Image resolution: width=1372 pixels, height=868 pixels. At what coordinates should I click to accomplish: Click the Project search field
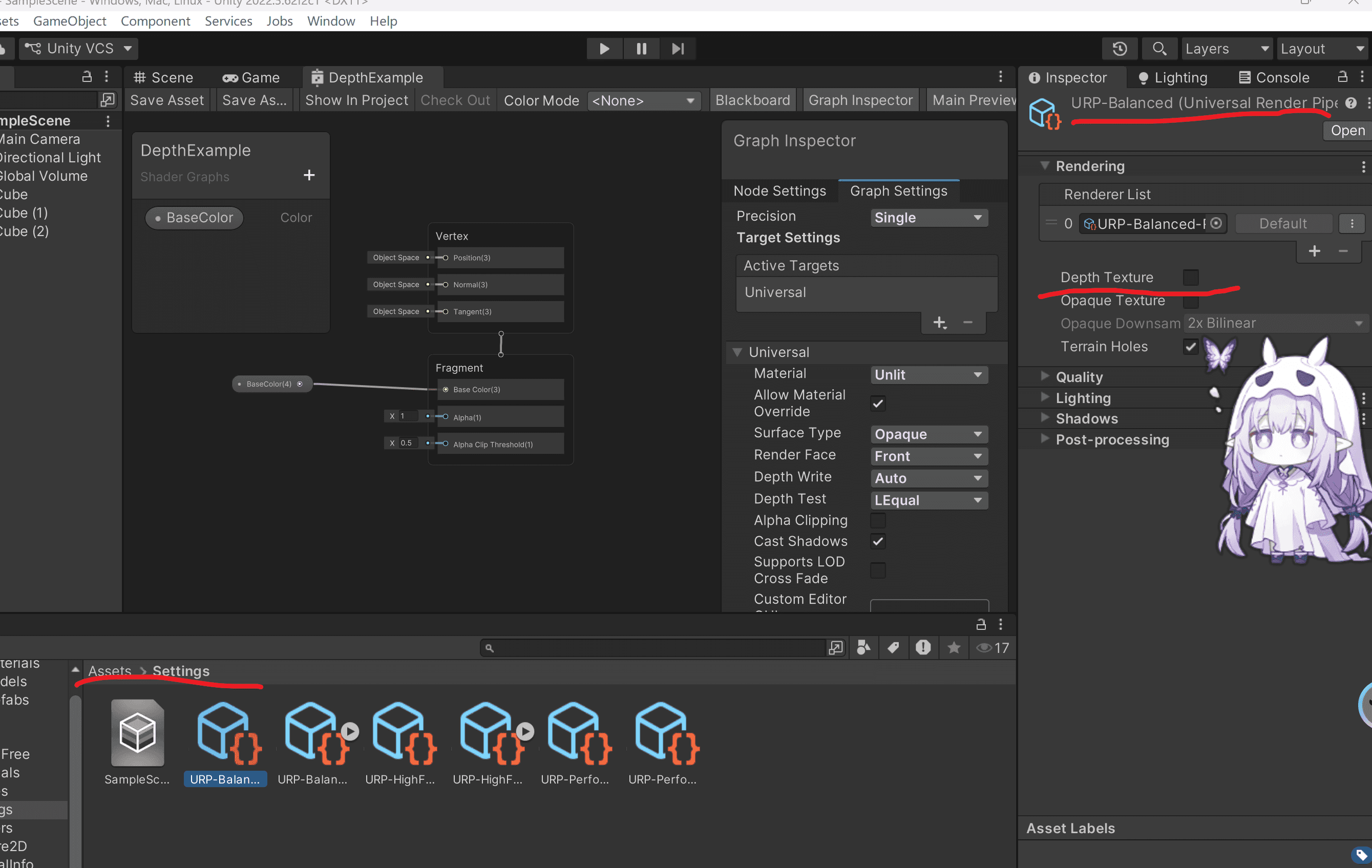click(x=653, y=648)
